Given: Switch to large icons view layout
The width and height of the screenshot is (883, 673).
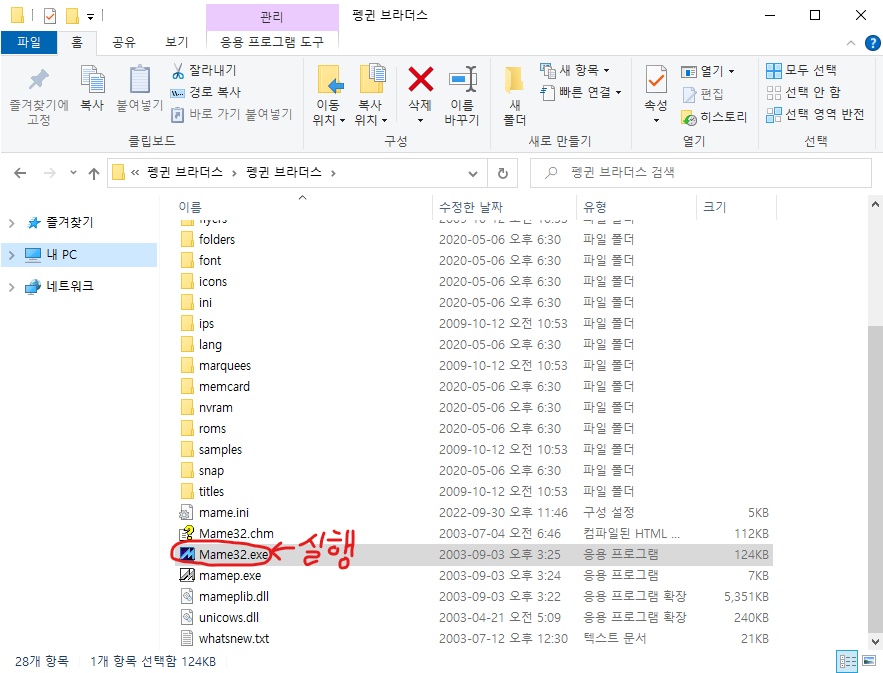Looking at the screenshot, I should click(x=869, y=661).
